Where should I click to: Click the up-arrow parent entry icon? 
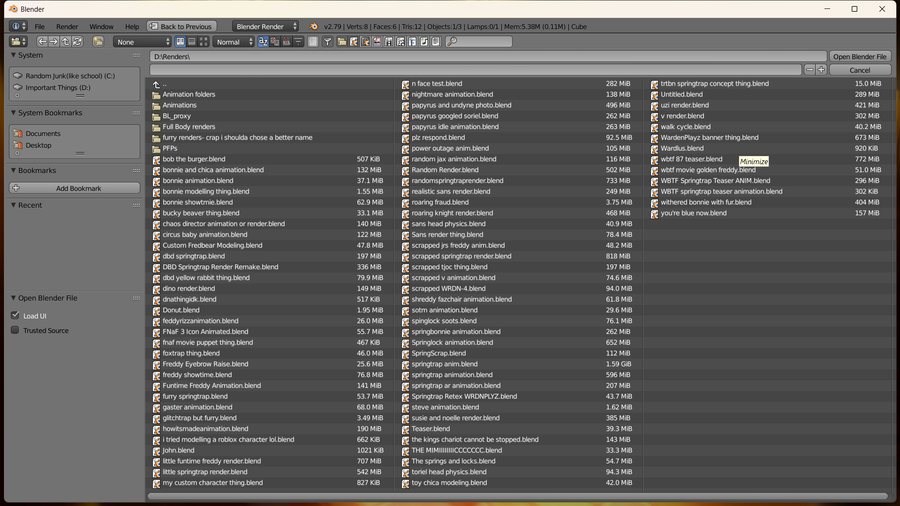(x=156, y=84)
